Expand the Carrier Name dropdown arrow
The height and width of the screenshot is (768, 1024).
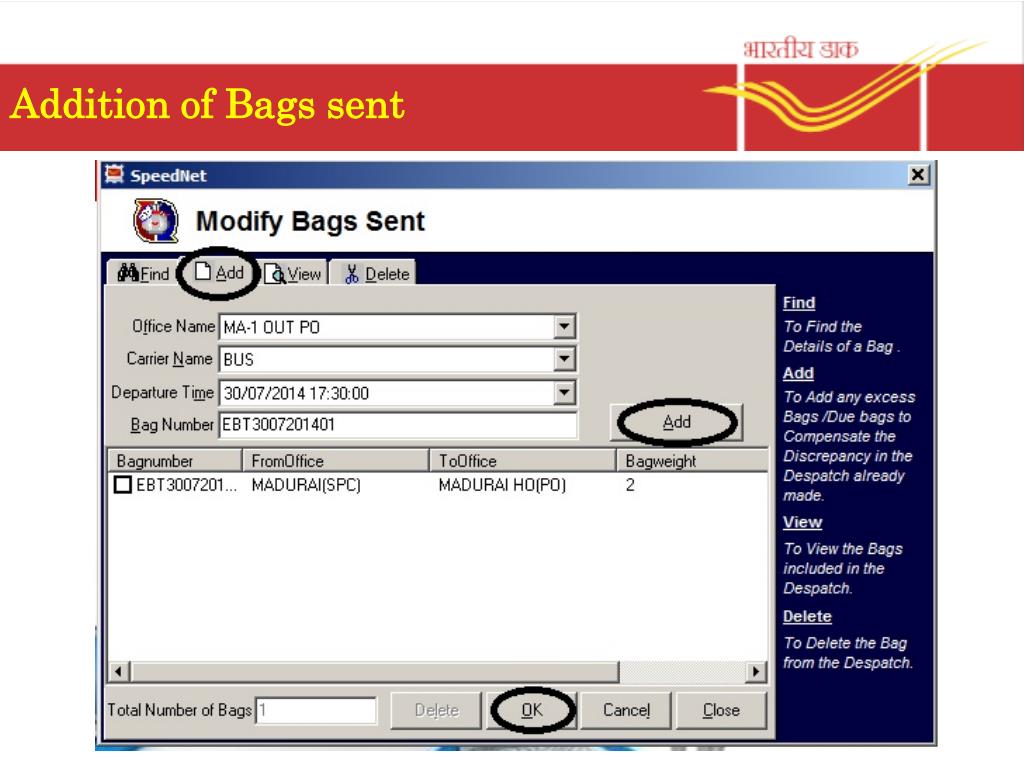click(564, 359)
